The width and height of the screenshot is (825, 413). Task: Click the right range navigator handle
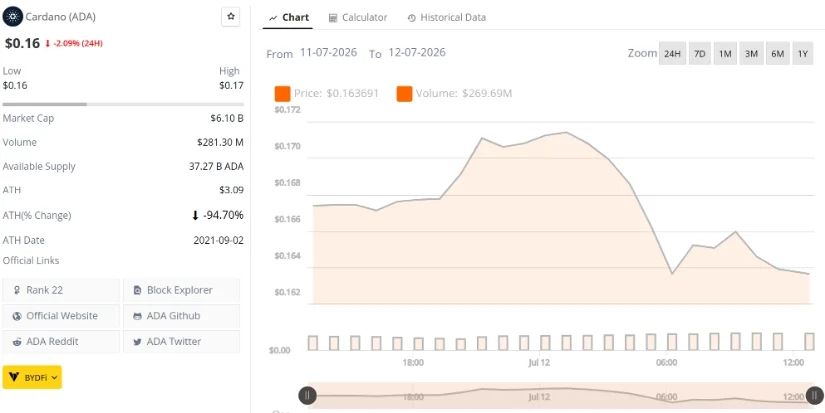click(814, 395)
